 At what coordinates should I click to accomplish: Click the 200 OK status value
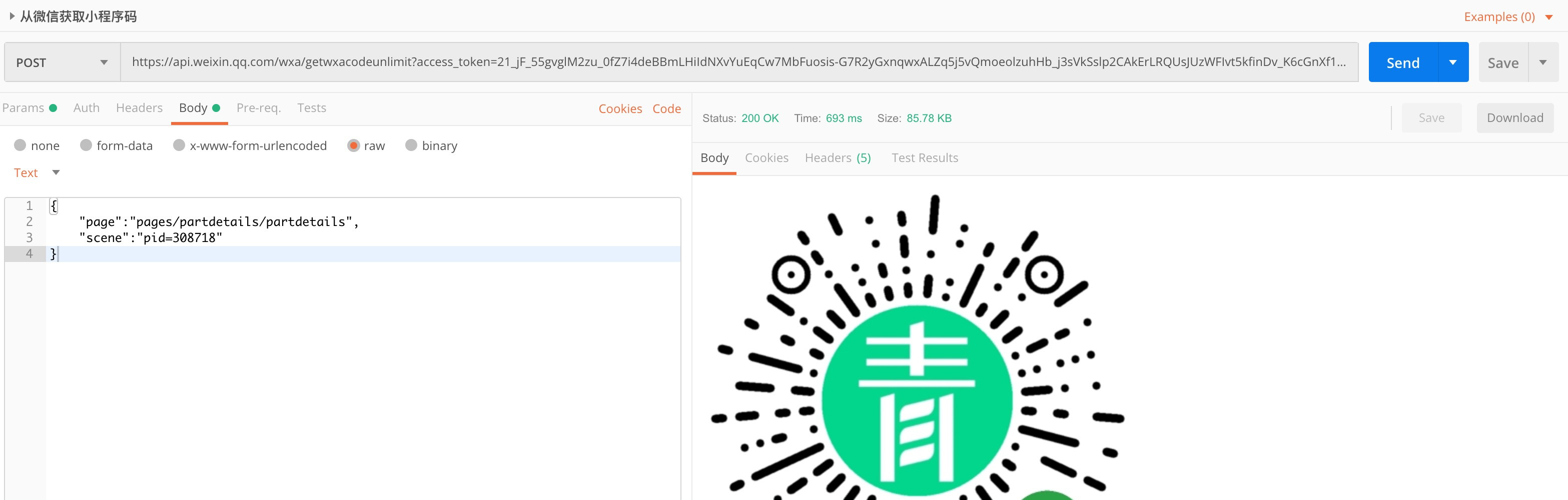[x=759, y=118]
